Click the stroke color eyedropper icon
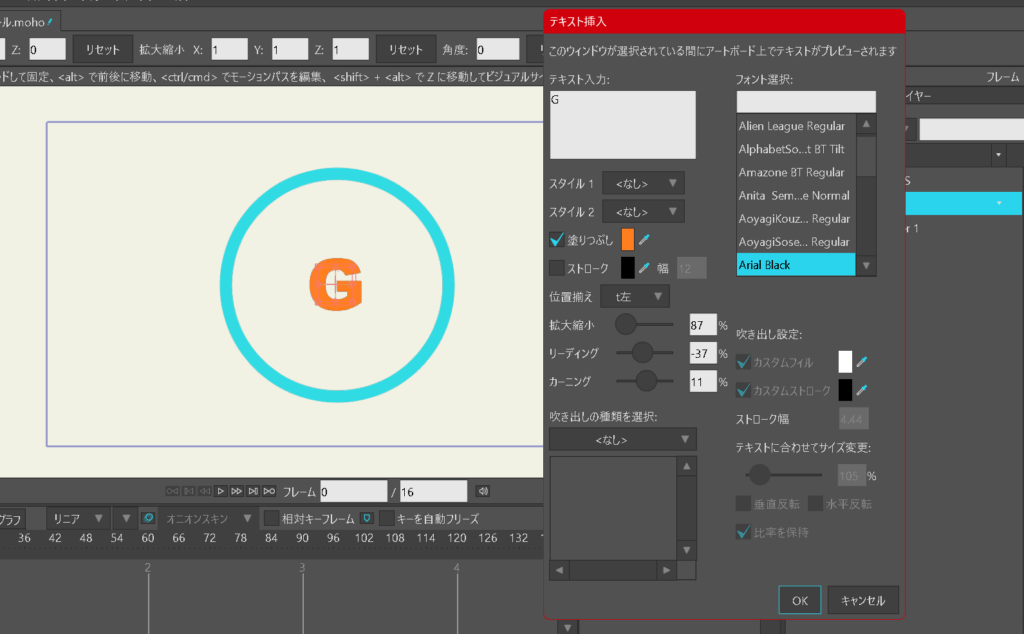The image size is (1024, 634). coord(645,268)
